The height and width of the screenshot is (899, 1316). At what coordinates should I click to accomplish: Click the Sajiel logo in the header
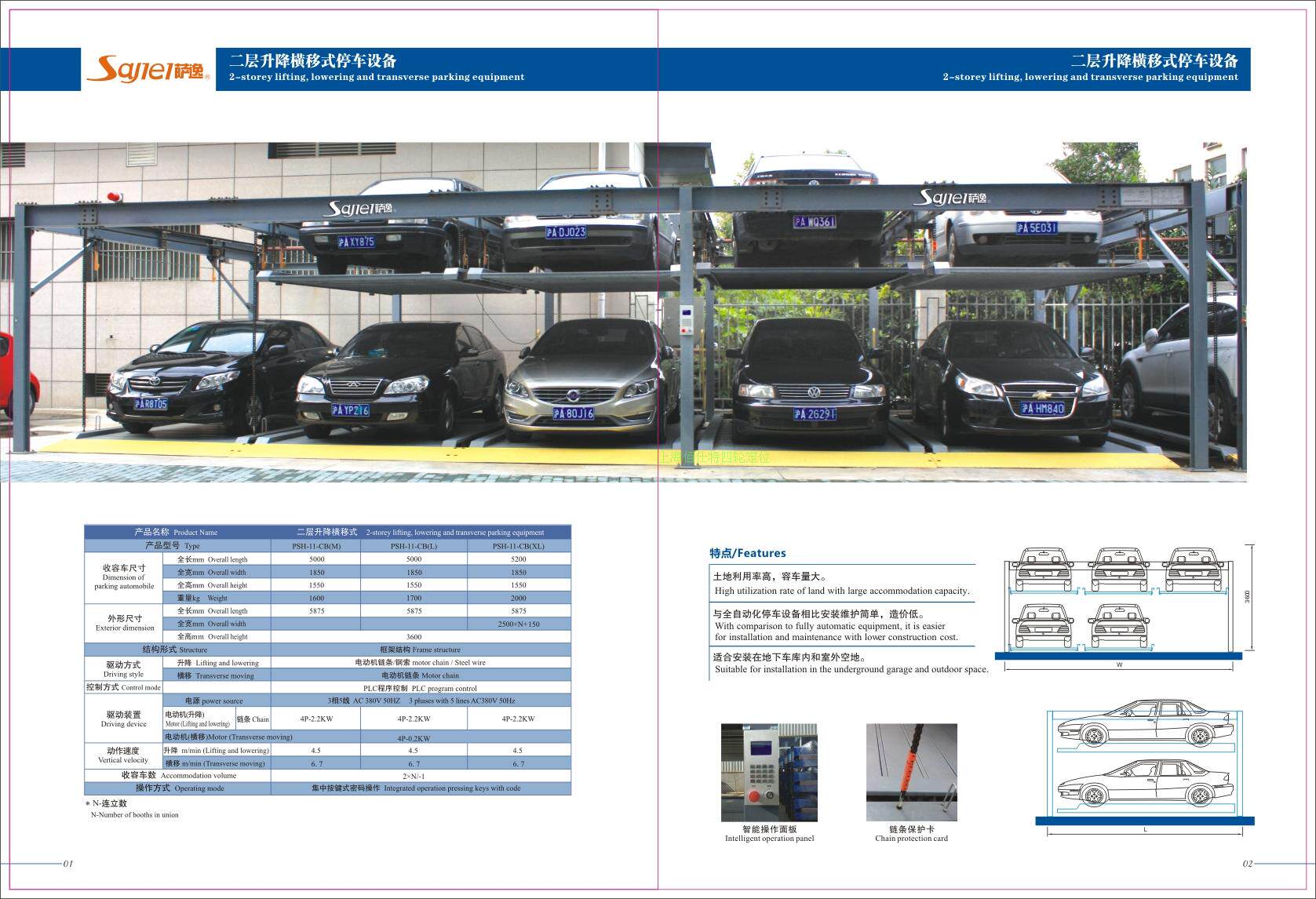coord(148,68)
